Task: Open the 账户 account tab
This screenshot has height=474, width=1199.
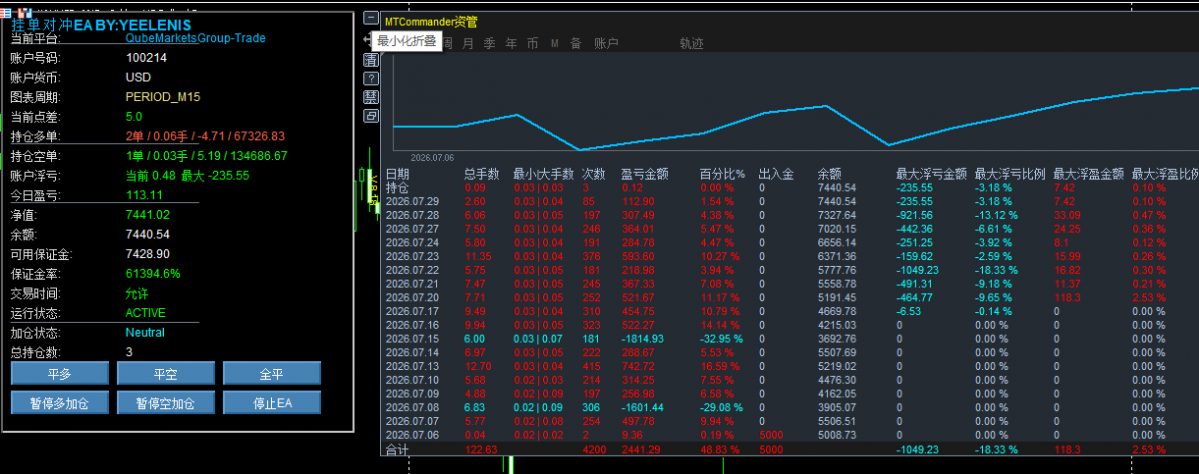Action: [x=606, y=44]
